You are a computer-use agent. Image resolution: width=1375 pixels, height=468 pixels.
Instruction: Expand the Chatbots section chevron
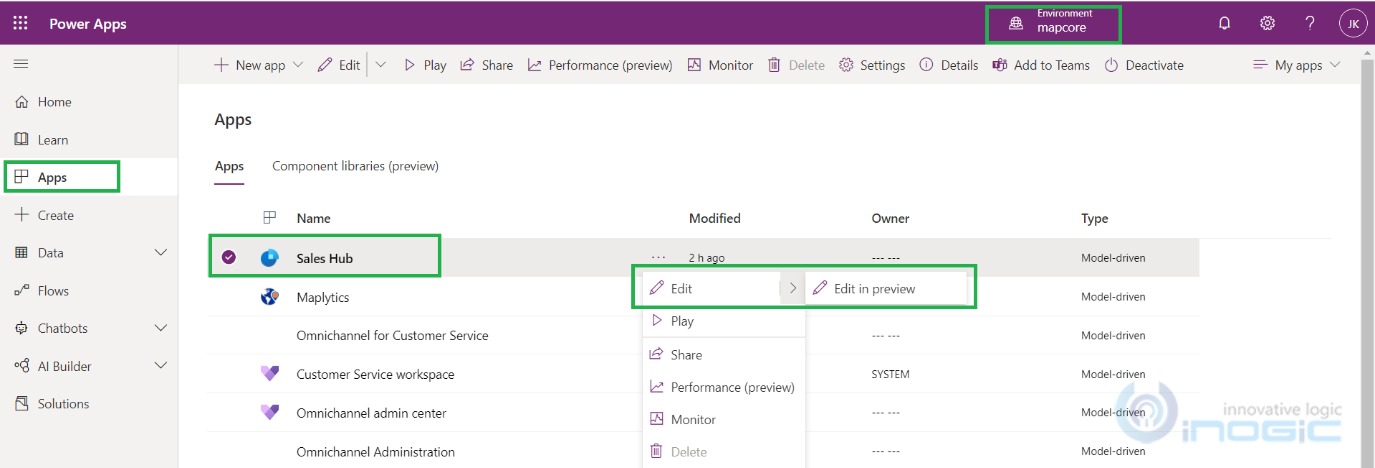pos(161,328)
